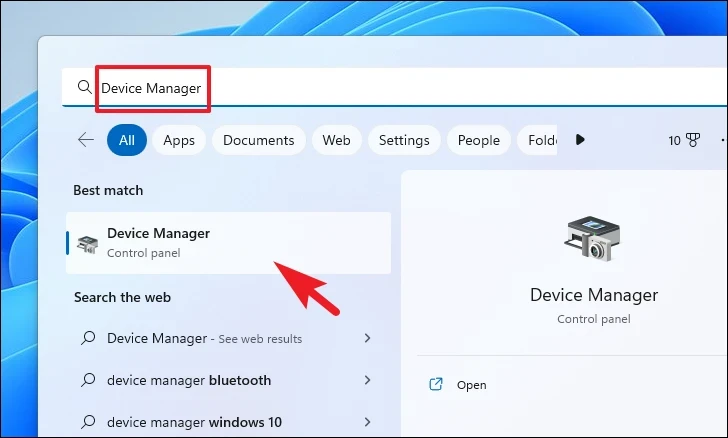The image size is (728, 438).
Task: Click the Search the web heading
Action: tap(122, 297)
